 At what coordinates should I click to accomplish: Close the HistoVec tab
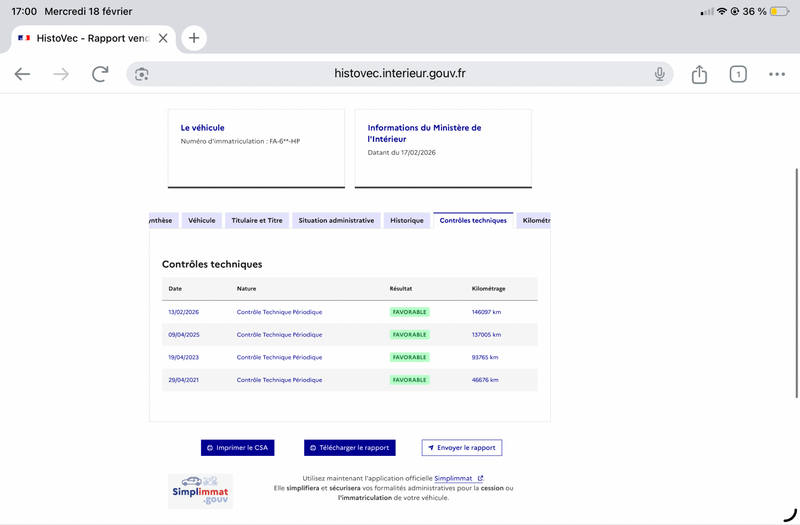[x=162, y=38]
